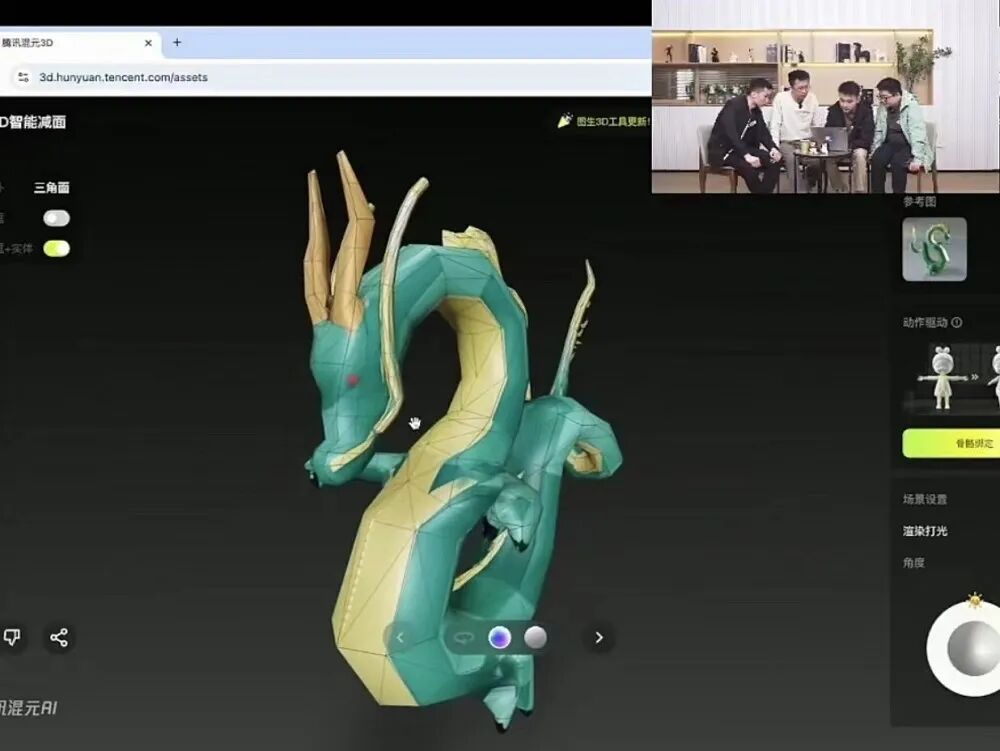Share the 3D dragon model
This screenshot has width=1000, height=751.
click(x=59, y=638)
